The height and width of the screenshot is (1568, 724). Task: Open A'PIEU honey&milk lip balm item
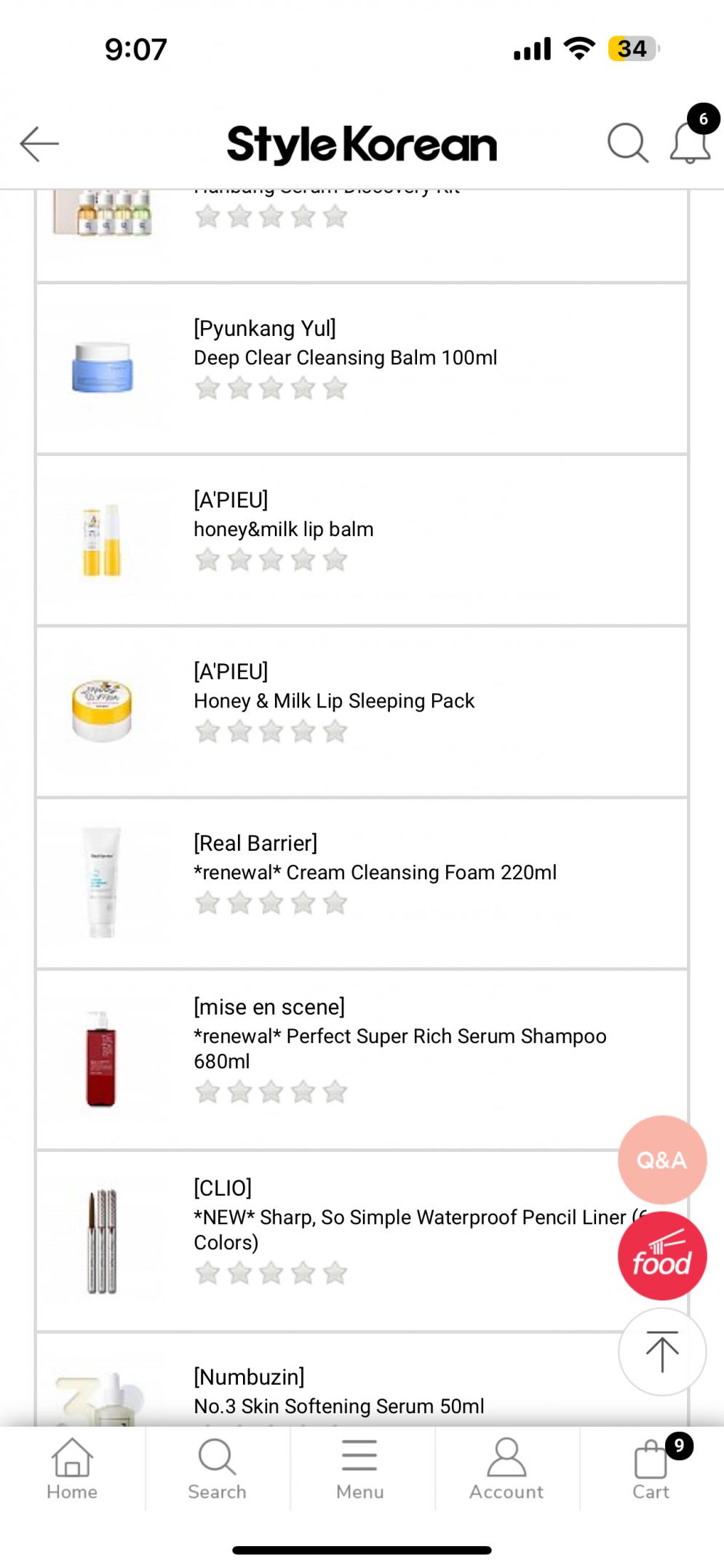point(283,529)
